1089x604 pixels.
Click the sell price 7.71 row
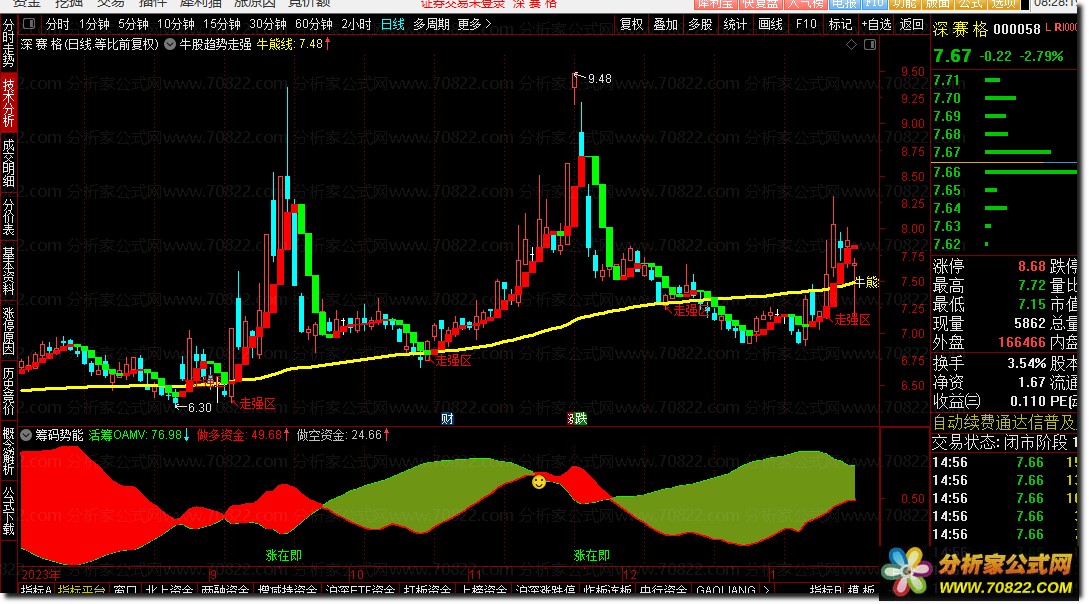(x=1004, y=80)
